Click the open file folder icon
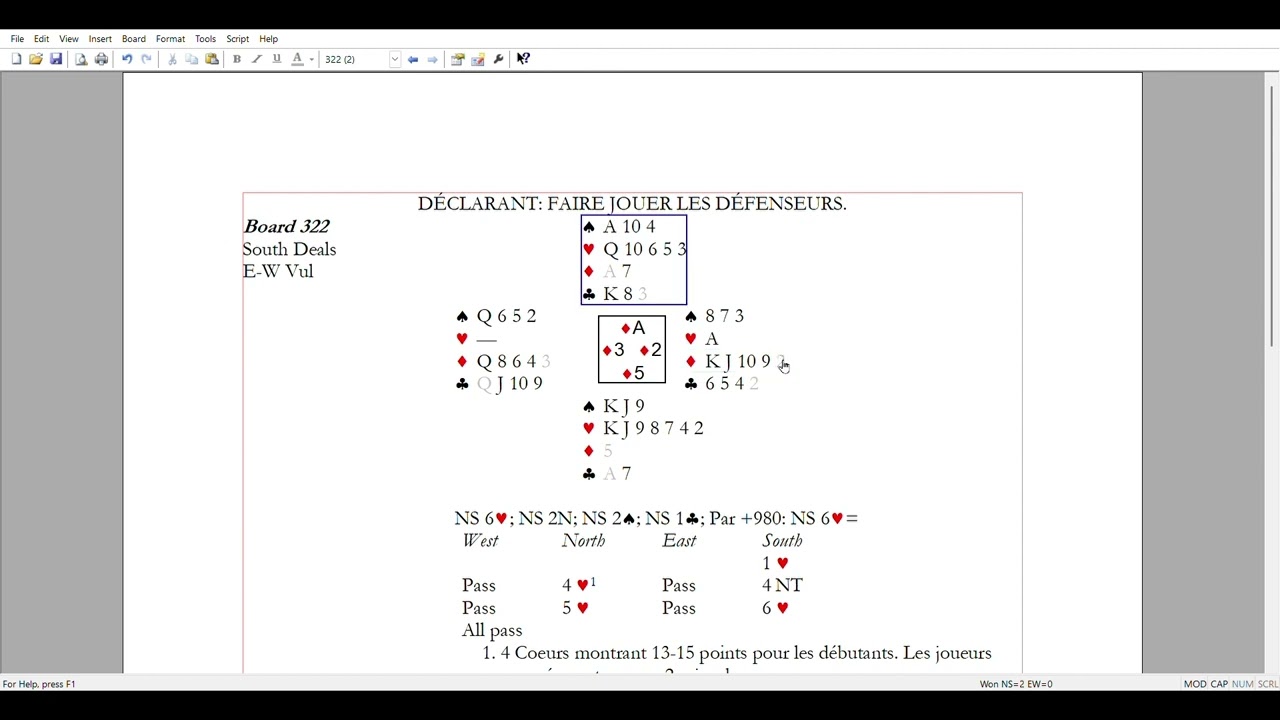The height and width of the screenshot is (720, 1280). 36,59
